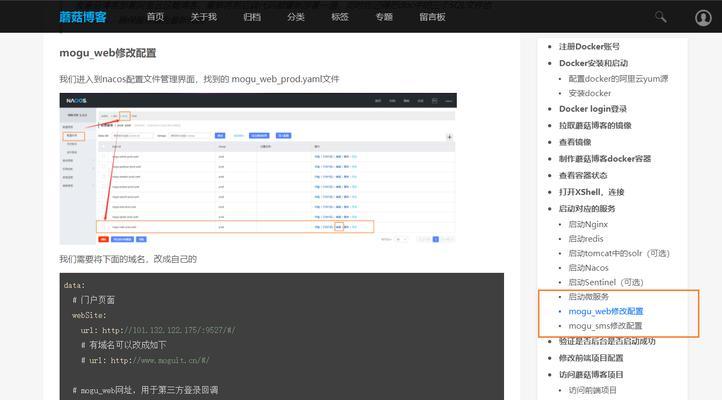The height and width of the screenshot is (400, 722).
Task: Jump to 查看镜像 section
Action: coord(575,142)
